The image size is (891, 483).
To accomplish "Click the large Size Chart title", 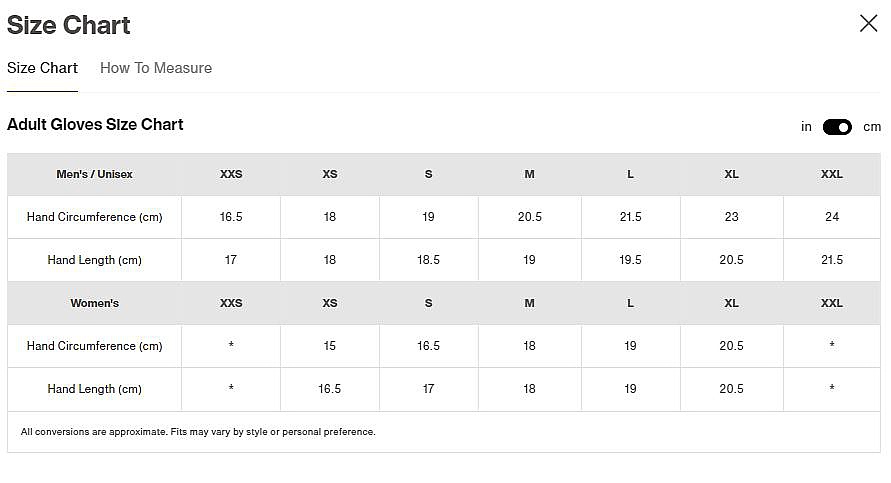I will 69,25.
